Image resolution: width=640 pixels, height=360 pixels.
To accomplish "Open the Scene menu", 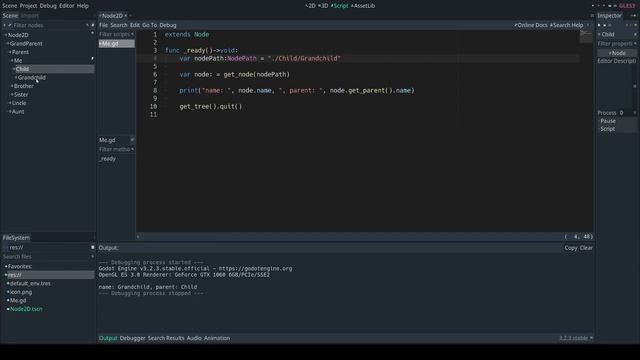I will 10,6.
